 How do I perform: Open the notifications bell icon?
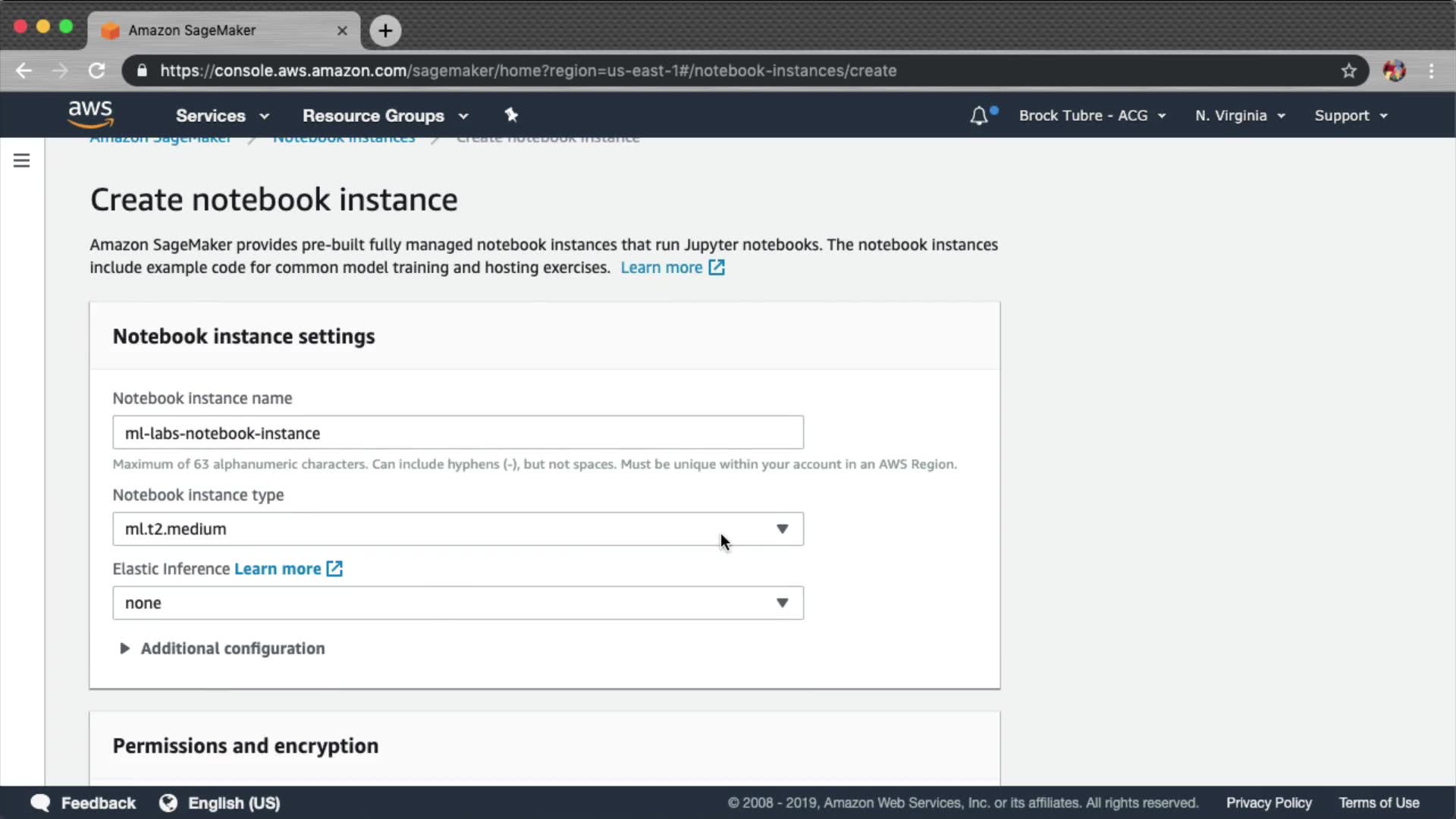tap(978, 116)
